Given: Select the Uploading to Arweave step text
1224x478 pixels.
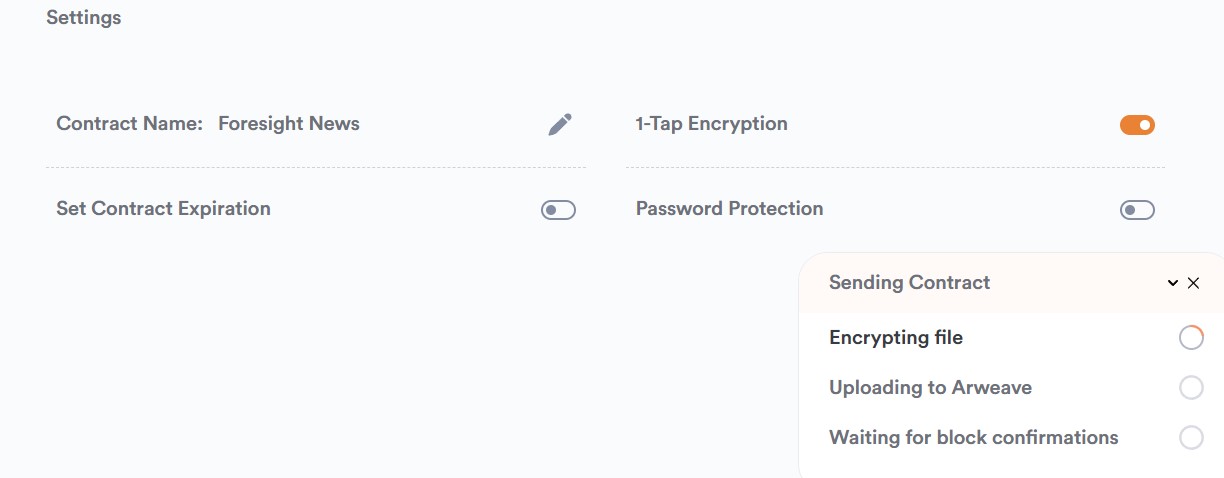Looking at the screenshot, I should [x=930, y=388].
